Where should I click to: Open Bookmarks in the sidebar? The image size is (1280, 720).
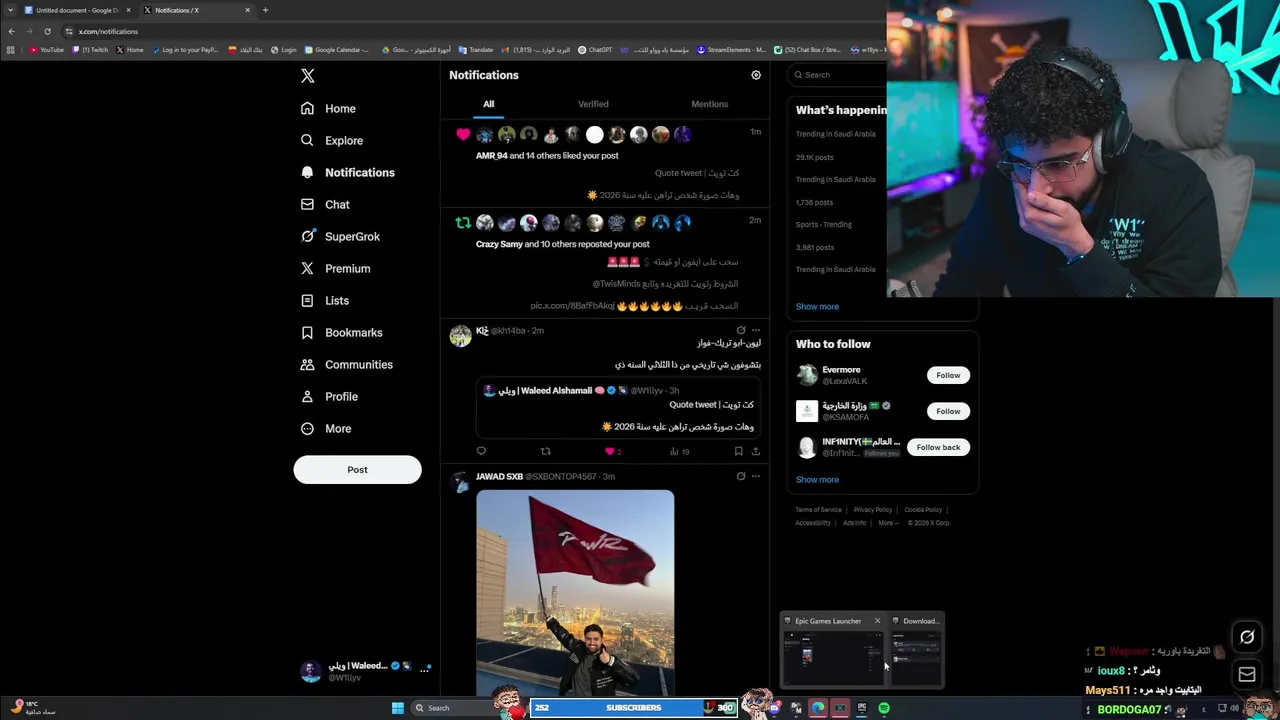341,332
